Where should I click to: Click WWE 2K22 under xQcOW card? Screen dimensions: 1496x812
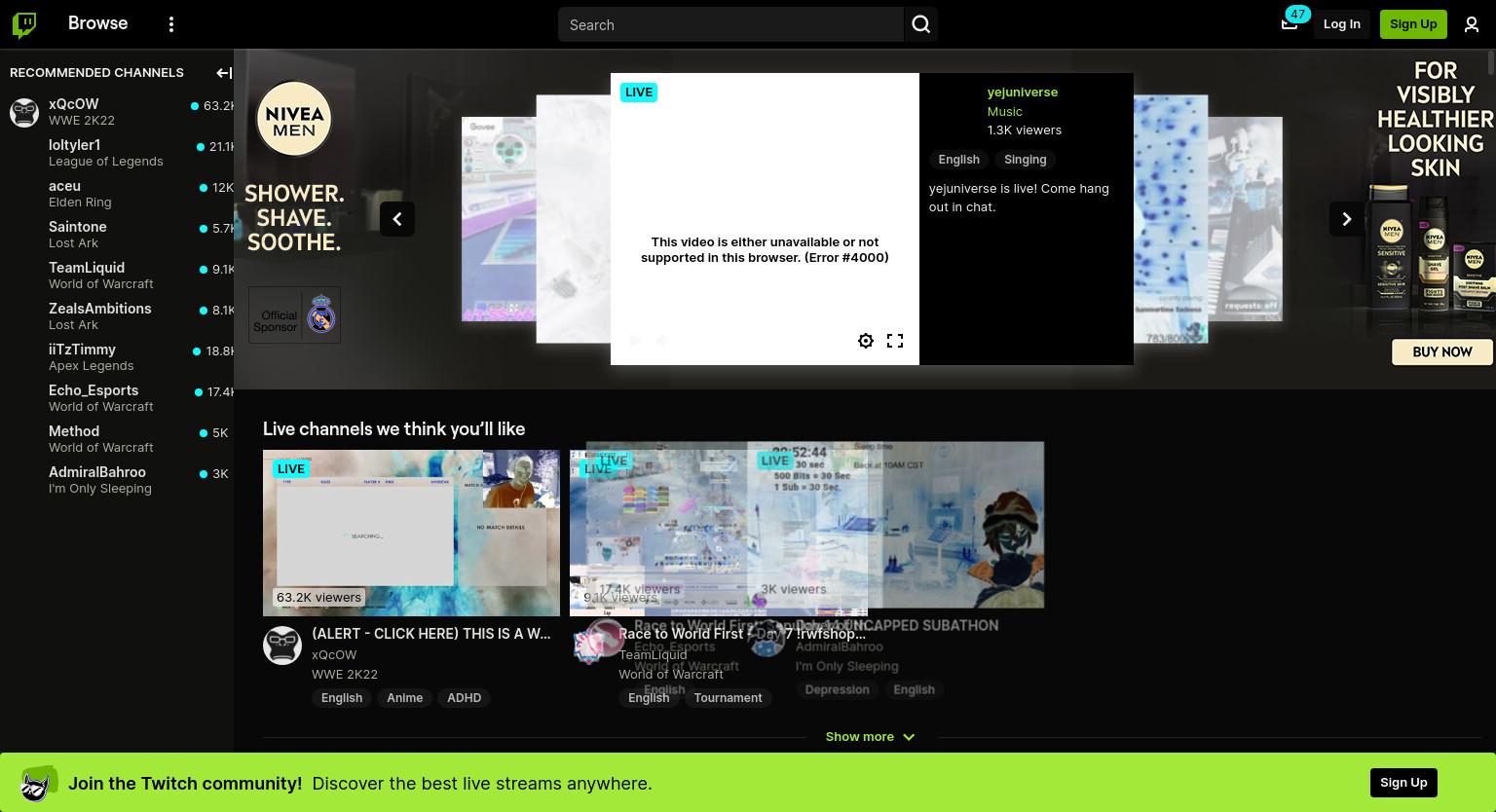[x=345, y=674]
